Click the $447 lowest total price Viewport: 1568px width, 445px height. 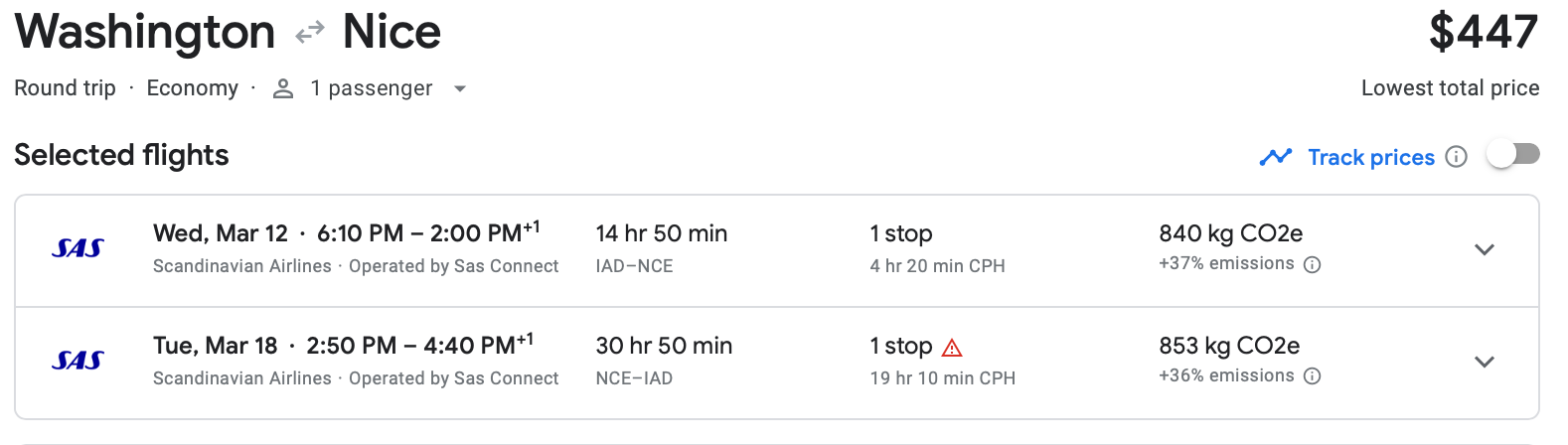pos(1483,33)
